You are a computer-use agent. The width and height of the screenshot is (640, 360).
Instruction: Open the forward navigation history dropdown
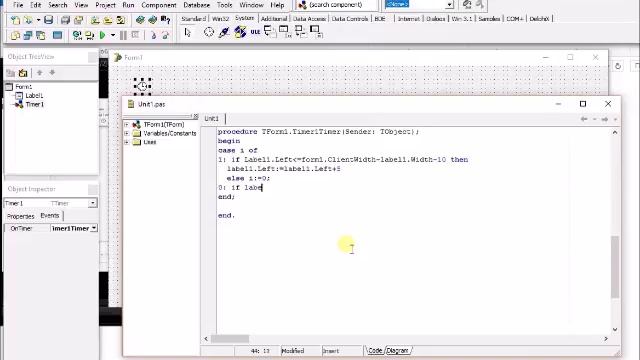coord(615,119)
